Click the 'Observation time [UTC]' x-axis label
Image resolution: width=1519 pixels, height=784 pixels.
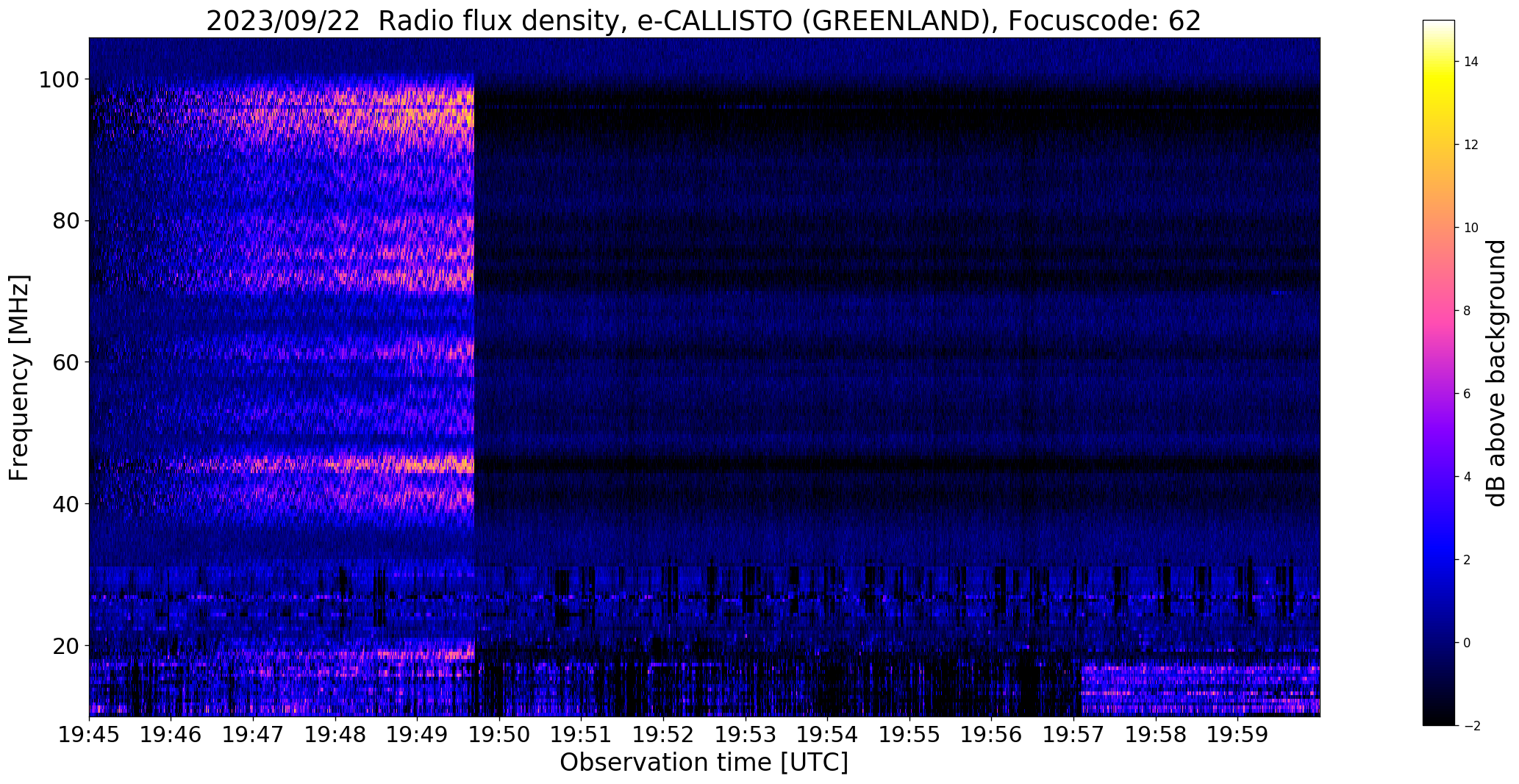pos(704,762)
